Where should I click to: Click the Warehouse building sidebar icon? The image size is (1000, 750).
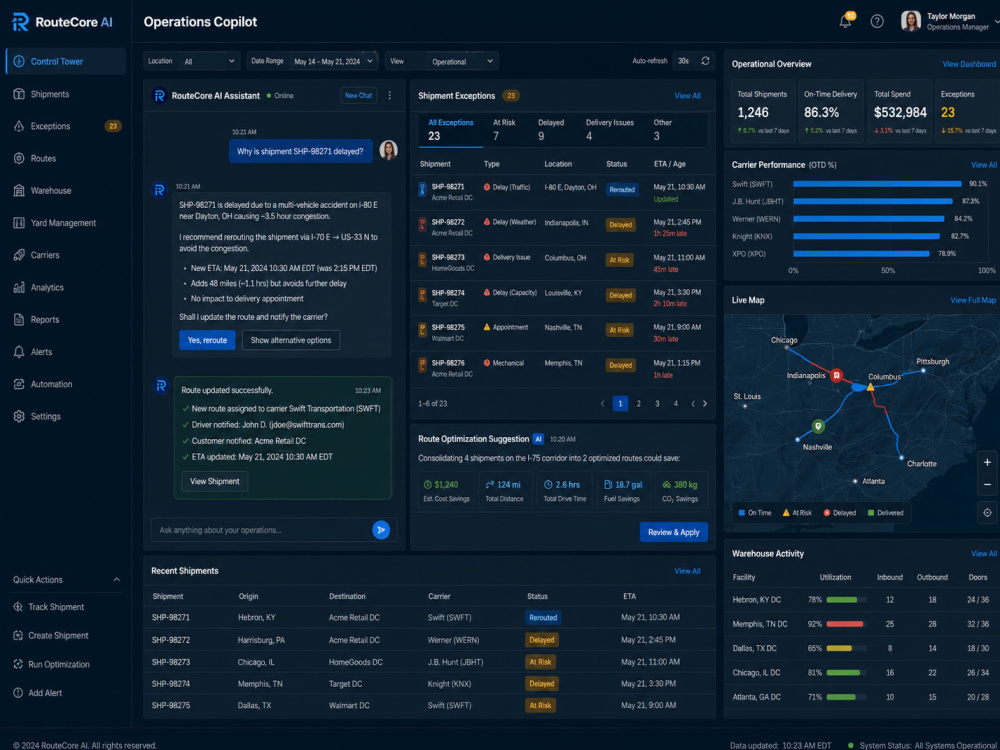pos(19,191)
